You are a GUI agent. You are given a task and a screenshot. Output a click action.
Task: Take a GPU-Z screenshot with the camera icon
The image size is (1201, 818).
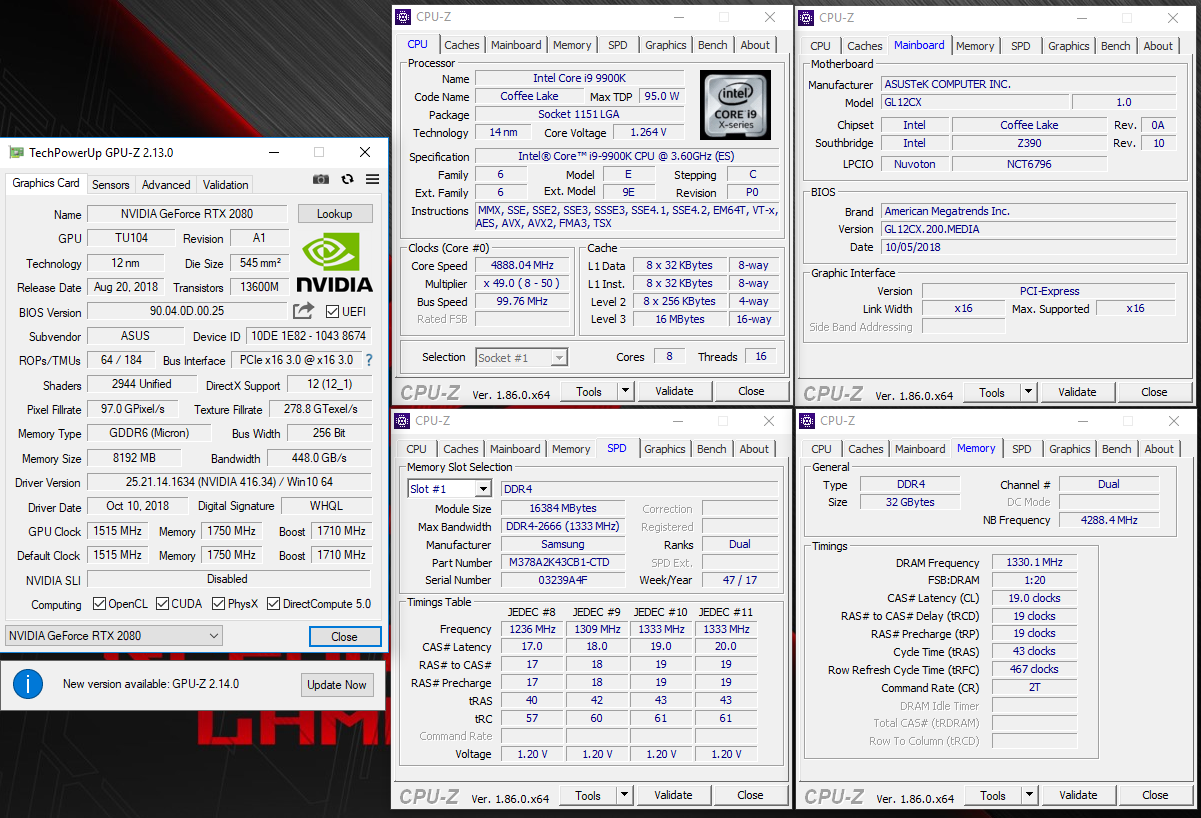pyautogui.click(x=321, y=179)
